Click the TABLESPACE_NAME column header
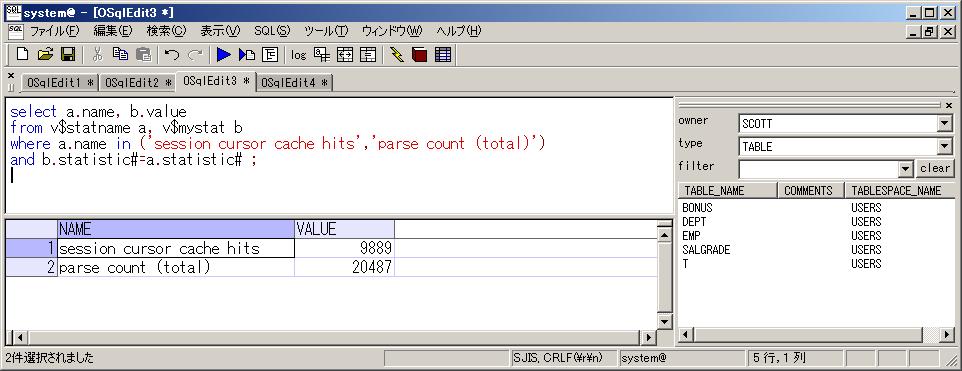 [899, 190]
